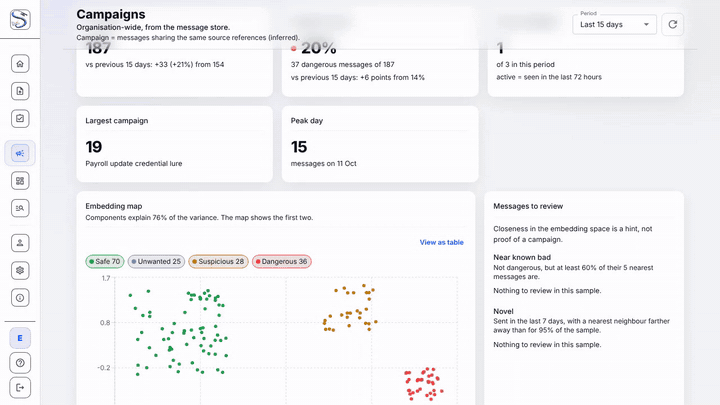Click the View as table link
The image size is (720, 405).
click(441, 242)
